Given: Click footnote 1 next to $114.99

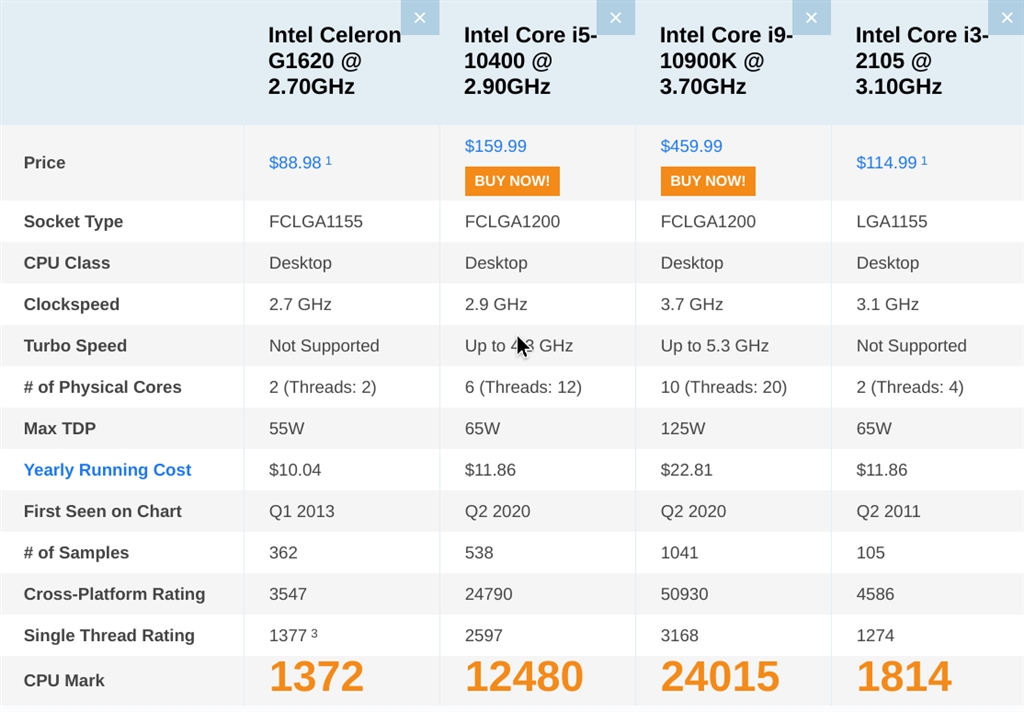Looking at the screenshot, I should pos(924,160).
